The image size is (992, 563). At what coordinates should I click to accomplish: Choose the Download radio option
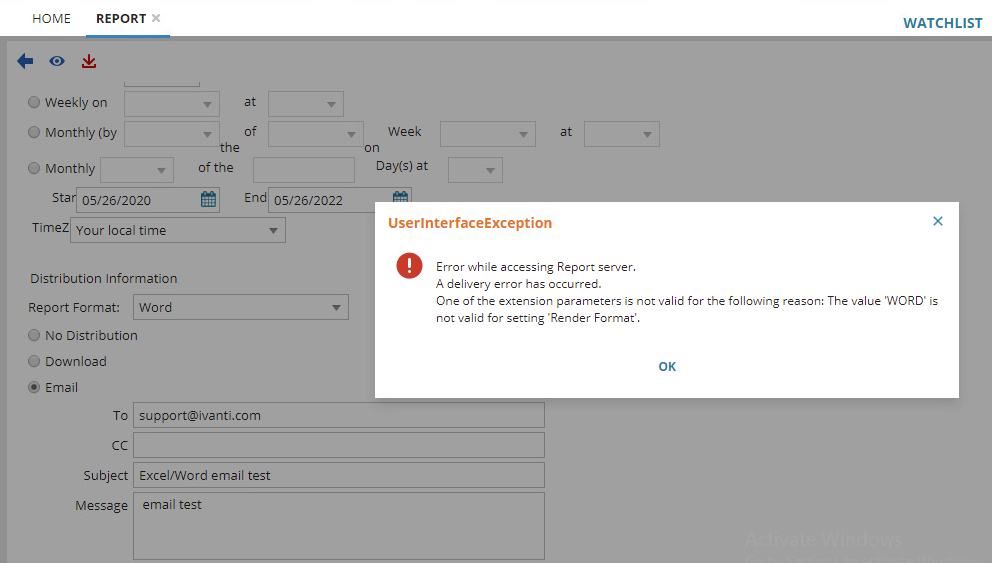click(35, 361)
